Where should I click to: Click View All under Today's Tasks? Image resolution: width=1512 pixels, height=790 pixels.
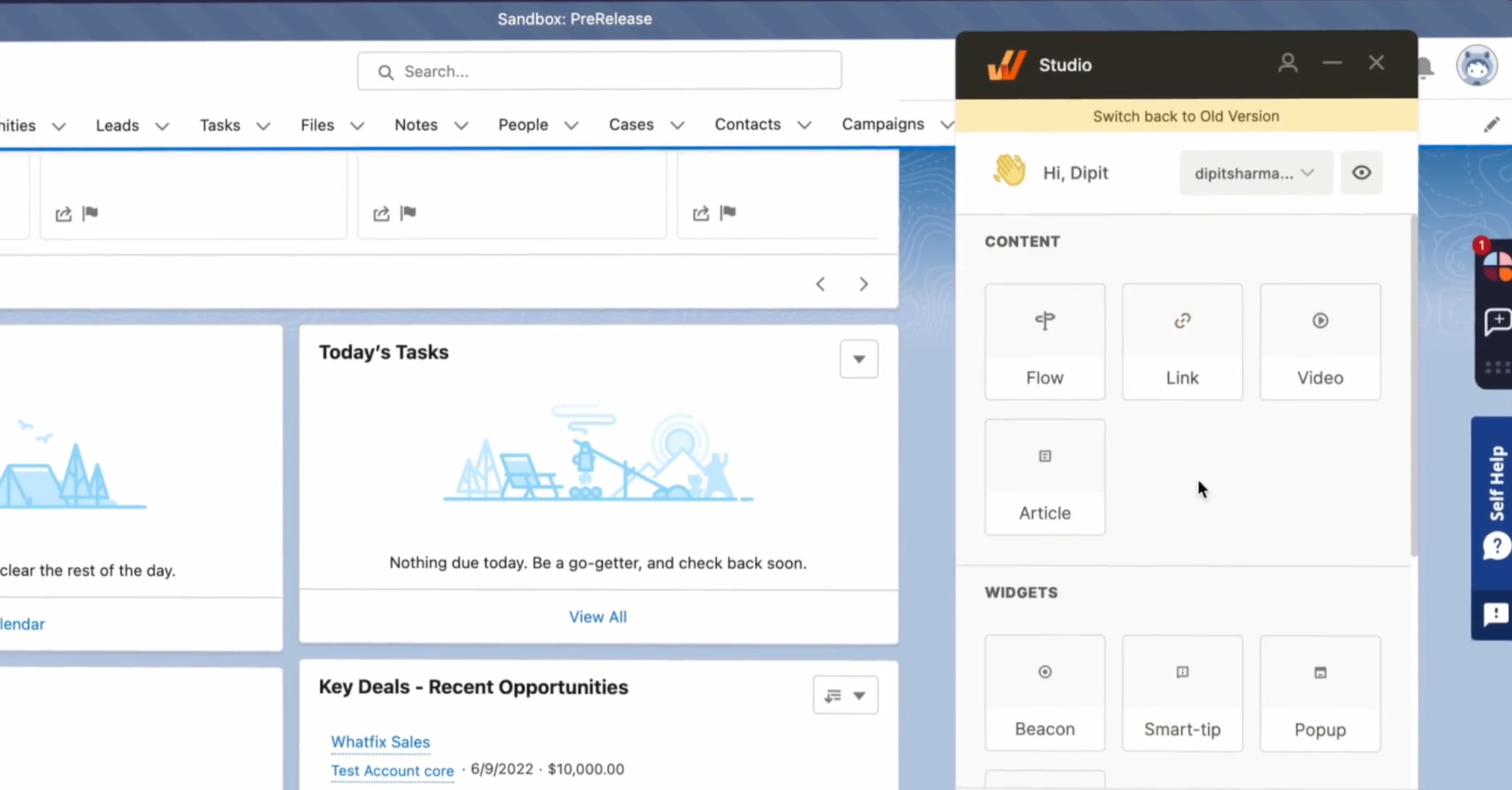pyautogui.click(x=597, y=617)
